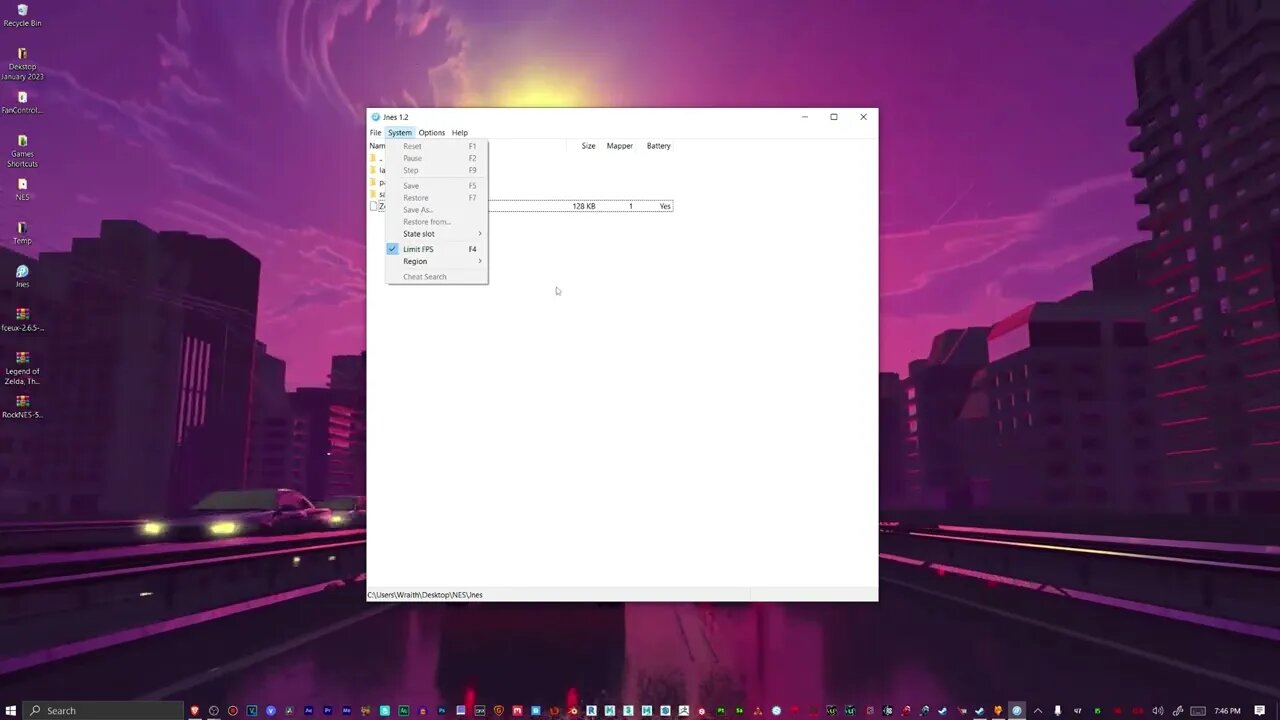Click the status bar path C:\Users\Wraith\Desktop\NES\Jnes
The height and width of the screenshot is (720, 1280).
coord(425,595)
